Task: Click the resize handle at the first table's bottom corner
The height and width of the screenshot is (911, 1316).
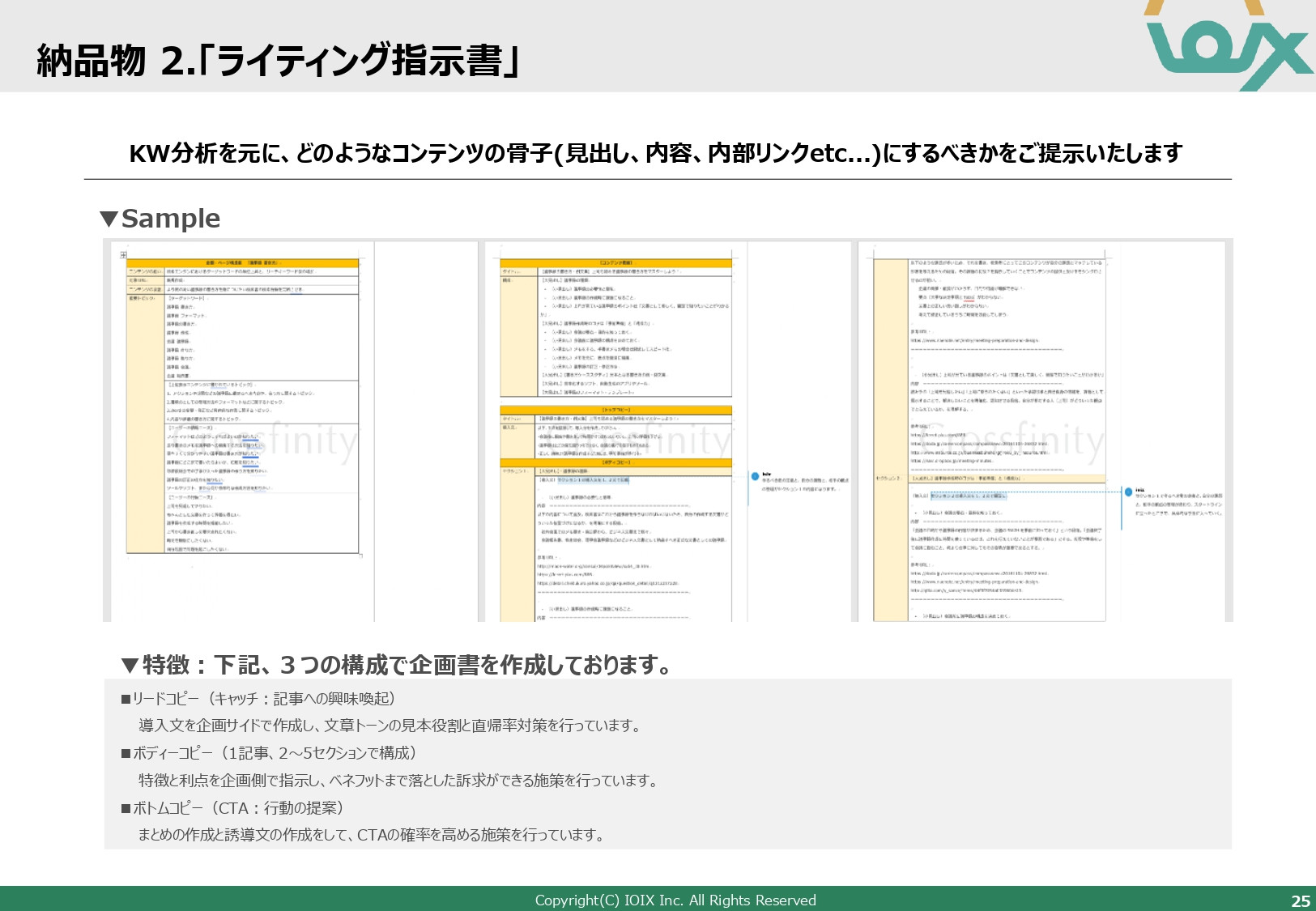Action: pos(361,555)
